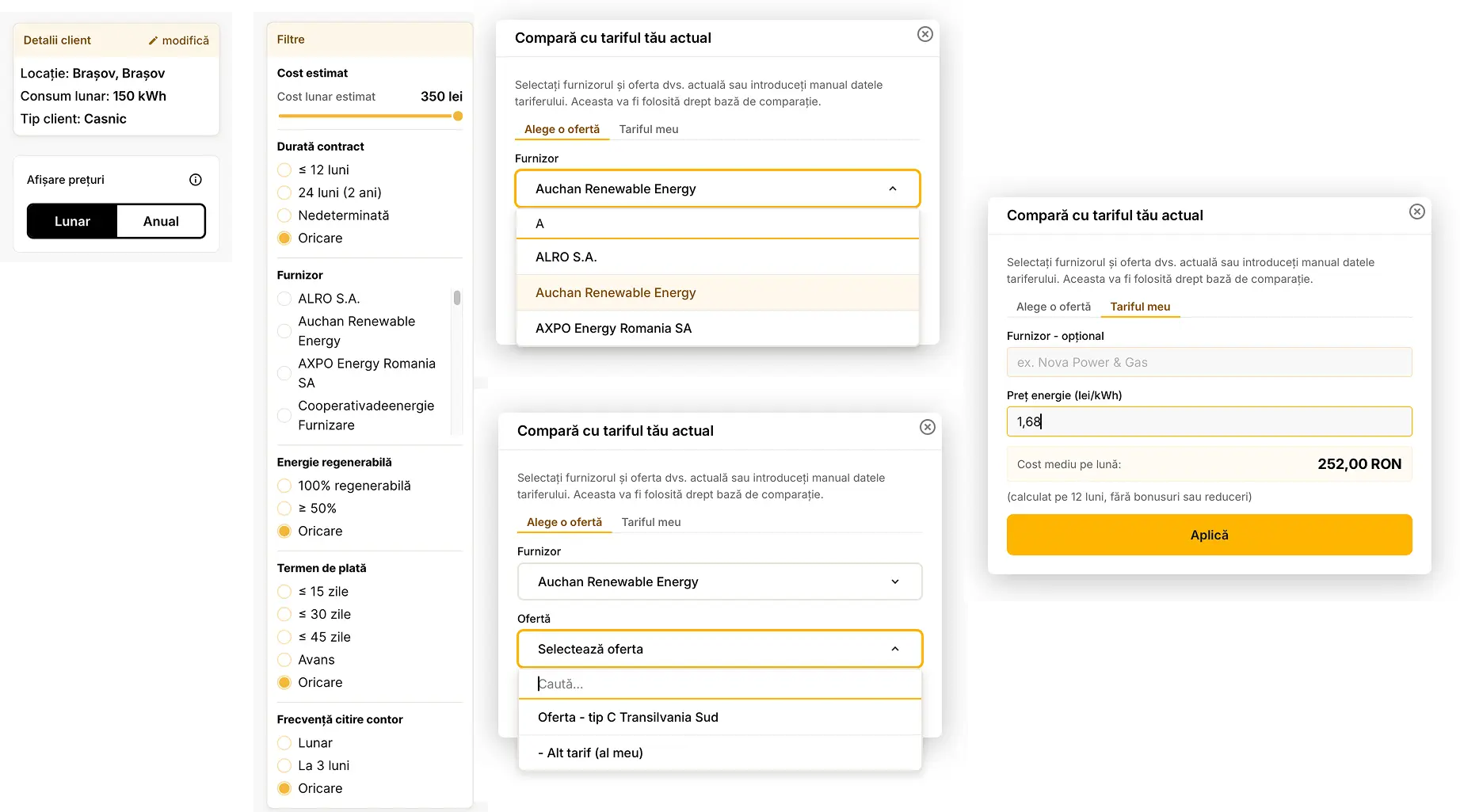Pick AXPO Energy Romania SA from list
This screenshot has height=812, width=1460.
click(613, 328)
